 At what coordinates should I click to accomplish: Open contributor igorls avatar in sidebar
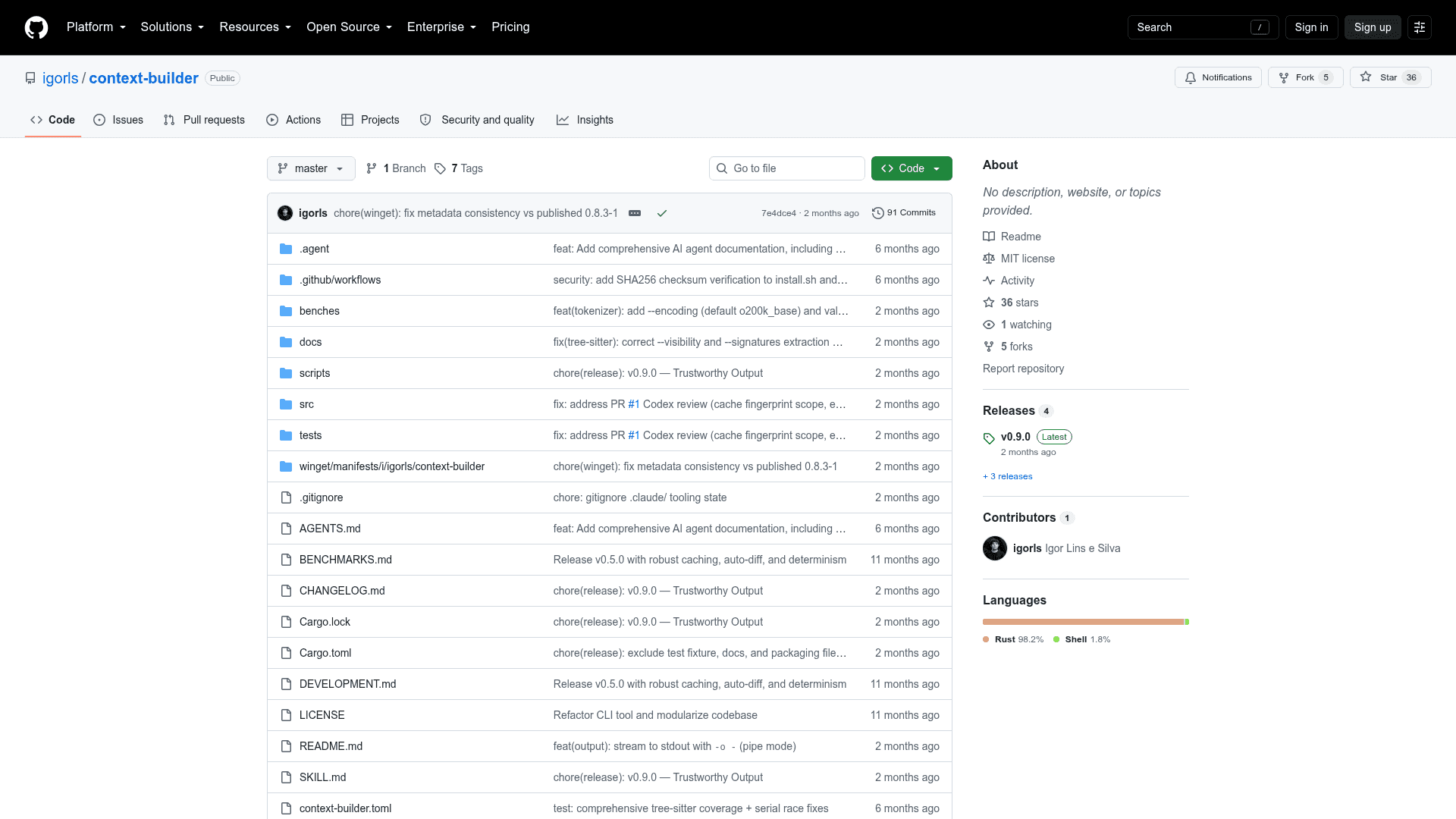pyautogui.click(x=995, y=548)
